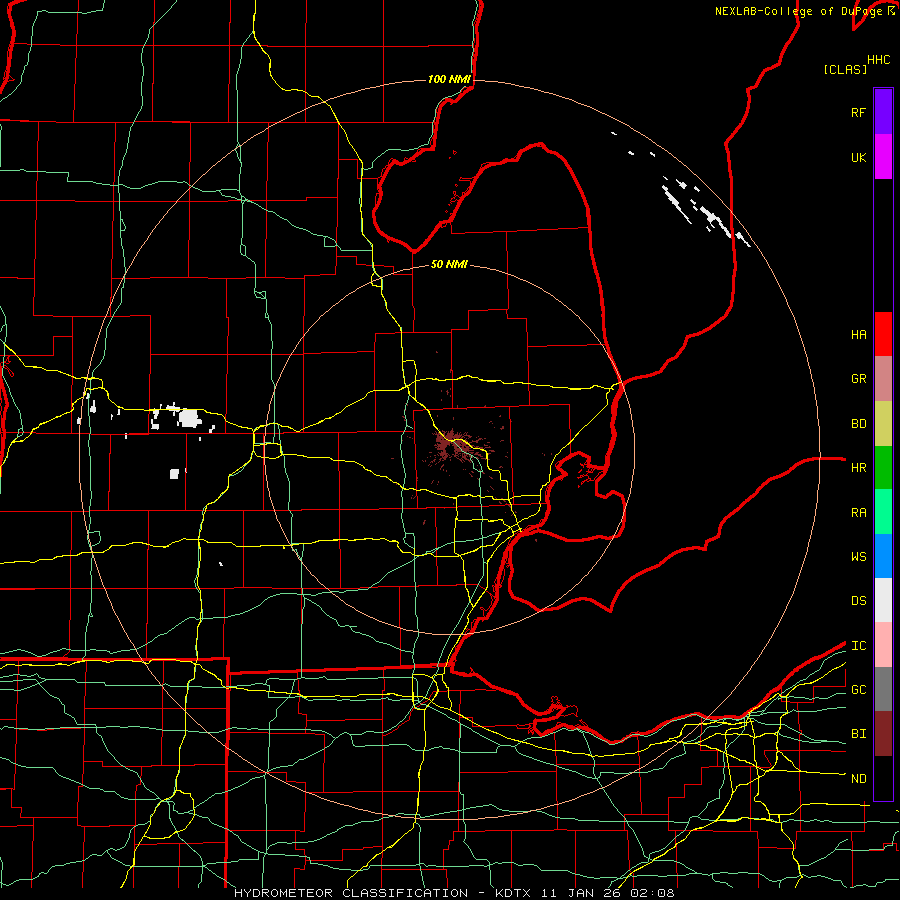Image resolution: width=900 pixels, height=900 pixels.
Task: Select the "HR" legend label
Action: click(858, 467)
